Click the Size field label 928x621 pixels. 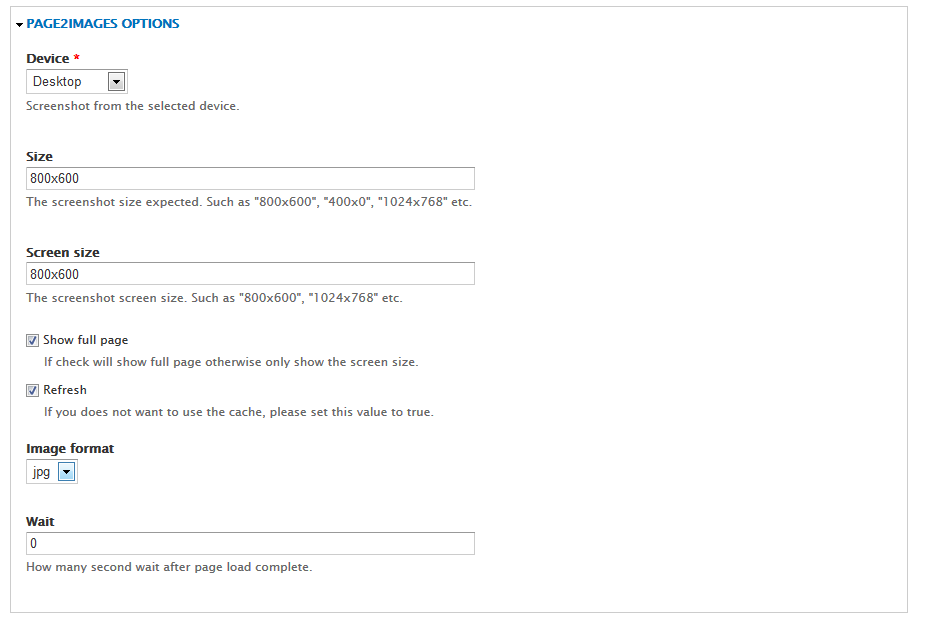[x=40, y=156]
